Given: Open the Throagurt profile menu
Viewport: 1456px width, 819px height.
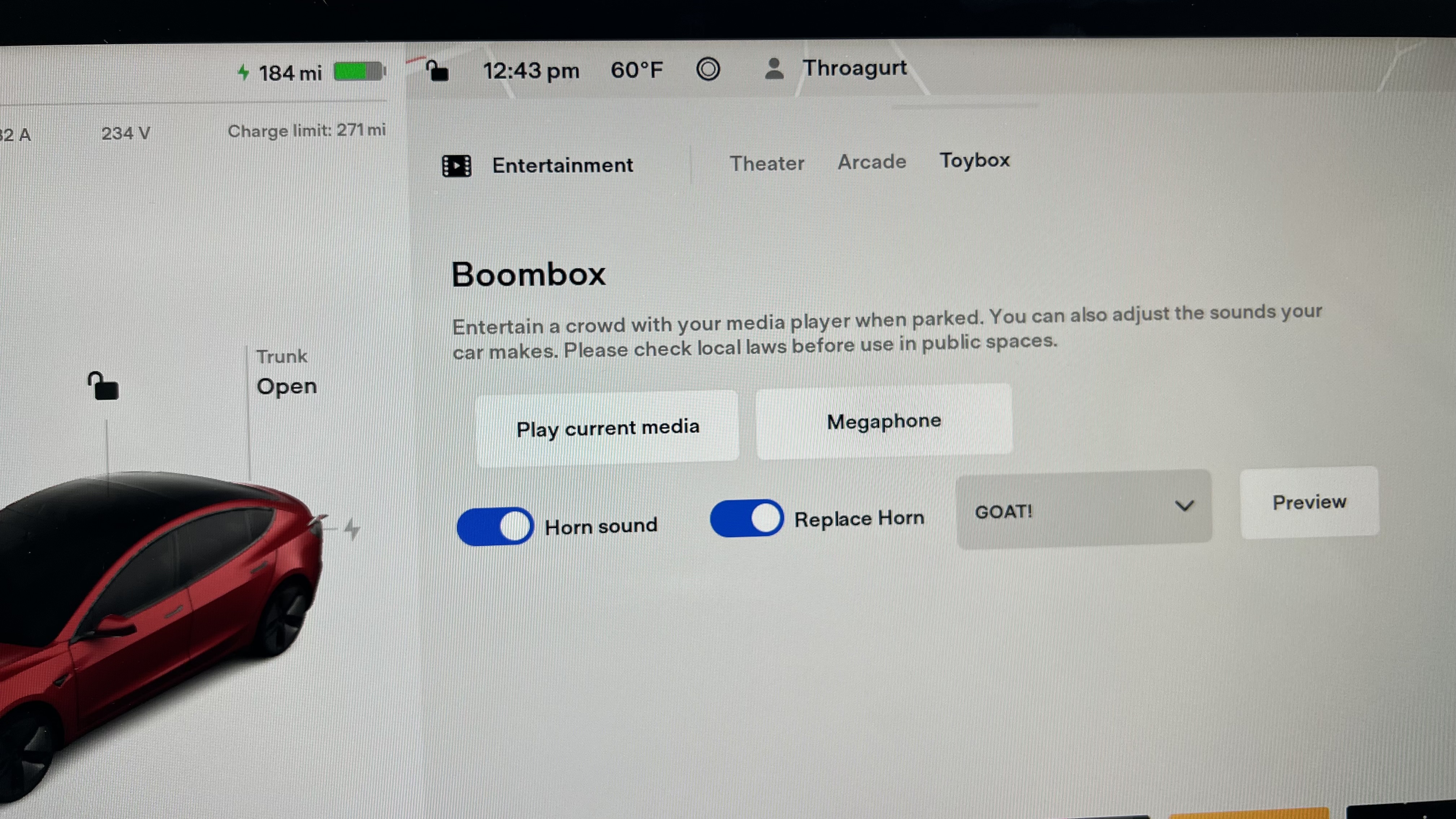Looking at the screenshot, I should coord(854,68).
